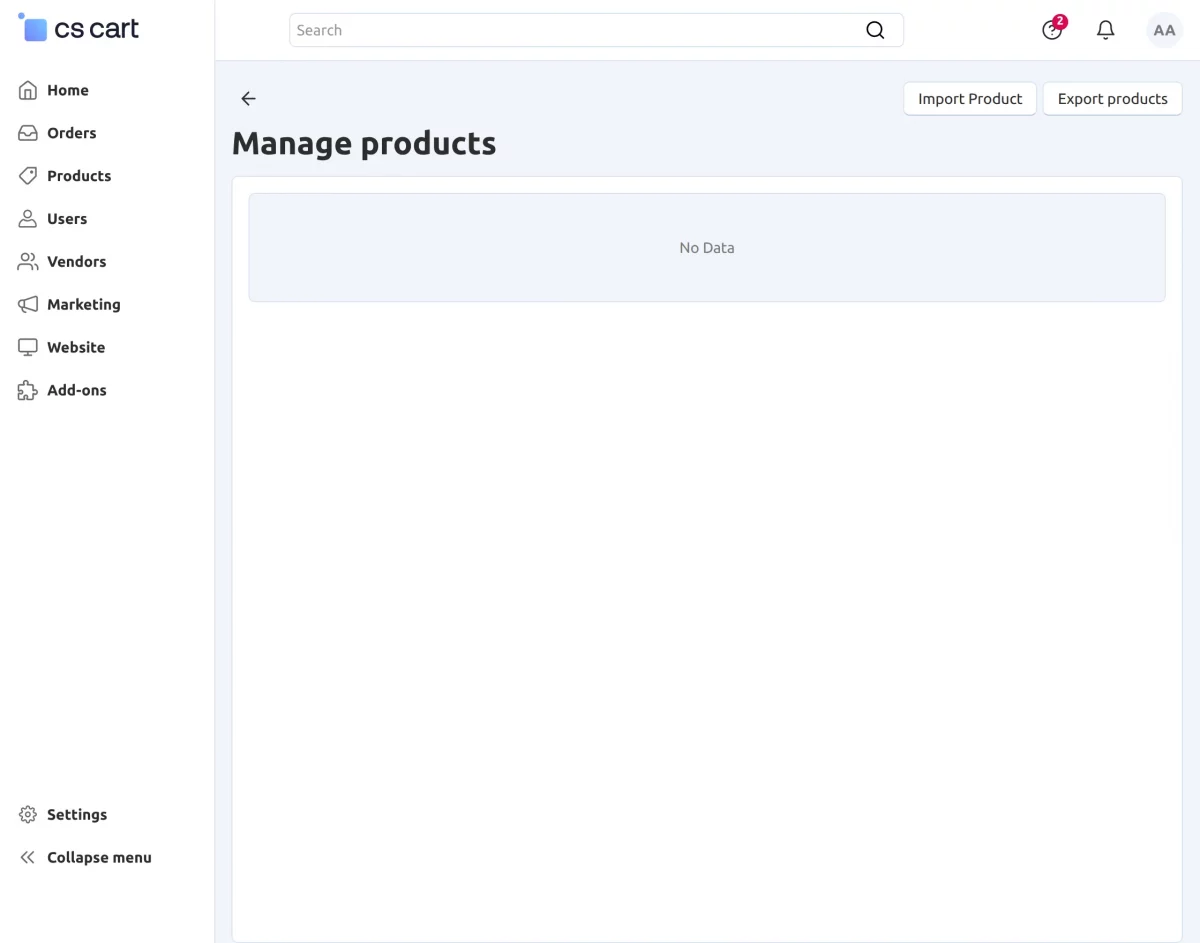Click the Manage products heading

click(x=364, y=144)
